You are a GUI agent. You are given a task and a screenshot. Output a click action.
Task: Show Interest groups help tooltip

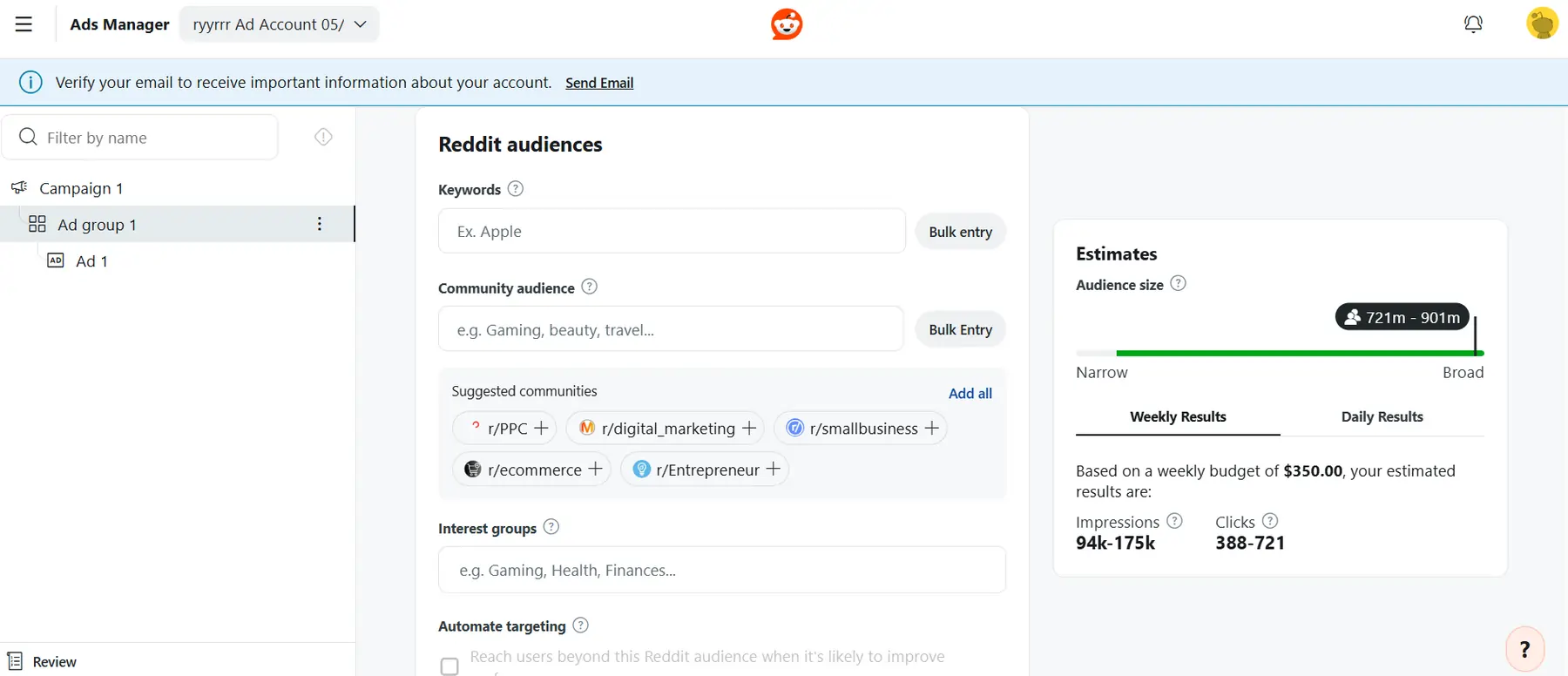(551, 527)
